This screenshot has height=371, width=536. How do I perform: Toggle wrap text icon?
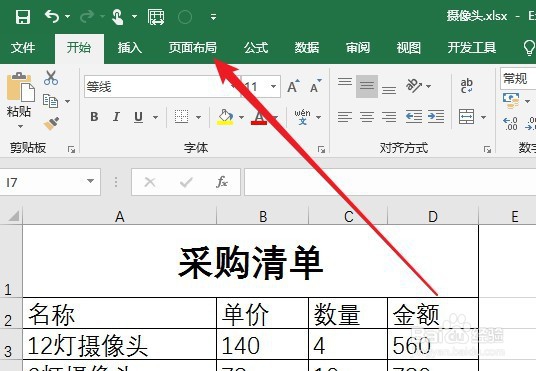point(467,85)
